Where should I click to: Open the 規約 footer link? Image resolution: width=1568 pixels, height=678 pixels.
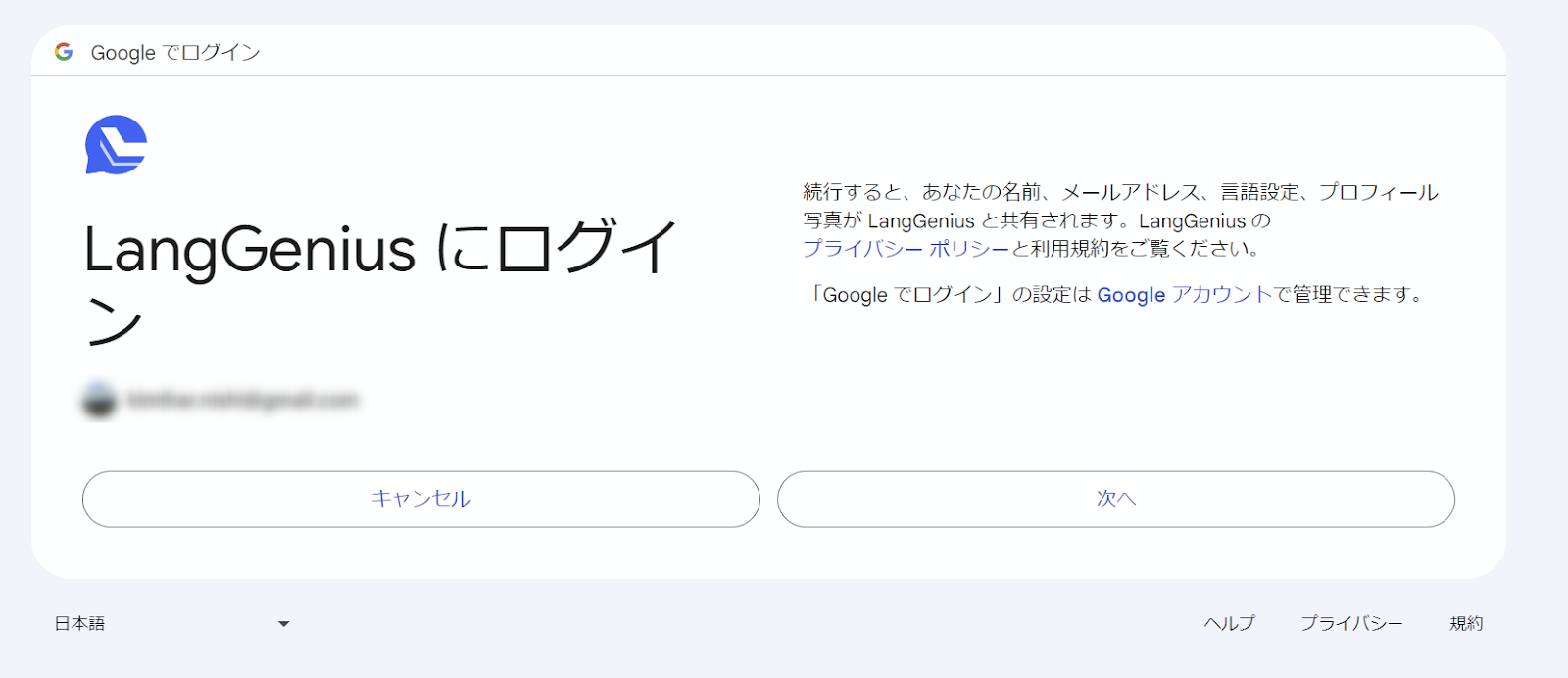[x=1466, y=623]
